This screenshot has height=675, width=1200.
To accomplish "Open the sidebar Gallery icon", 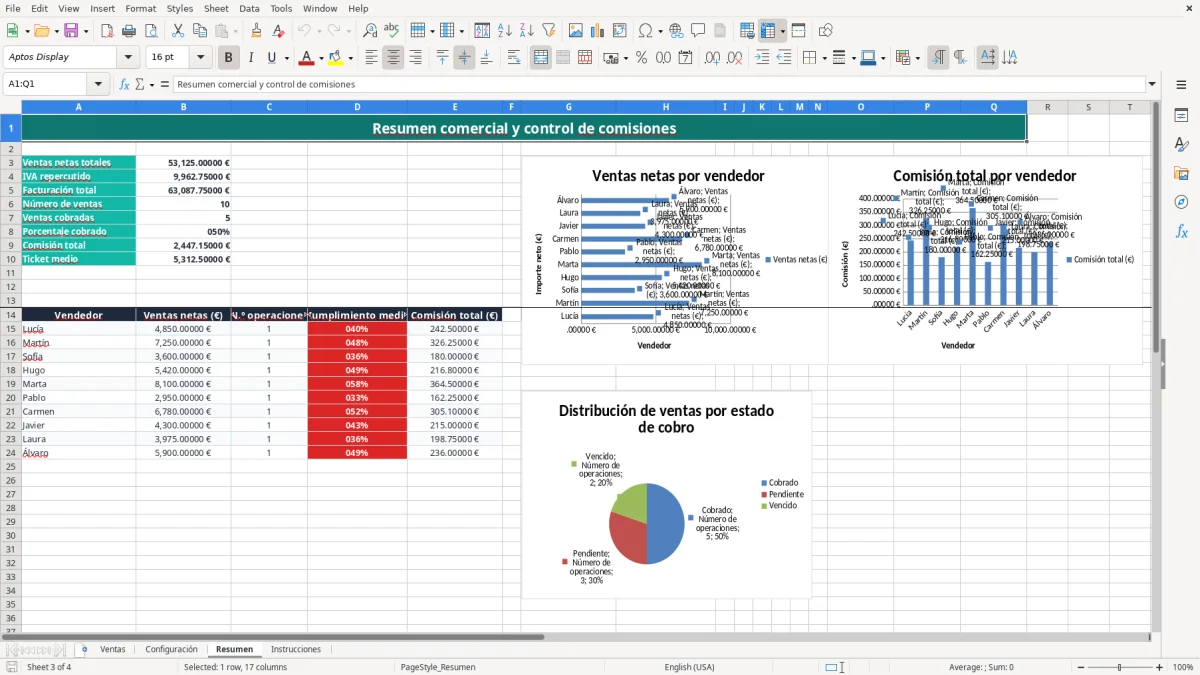I will tap(1181, 173).
